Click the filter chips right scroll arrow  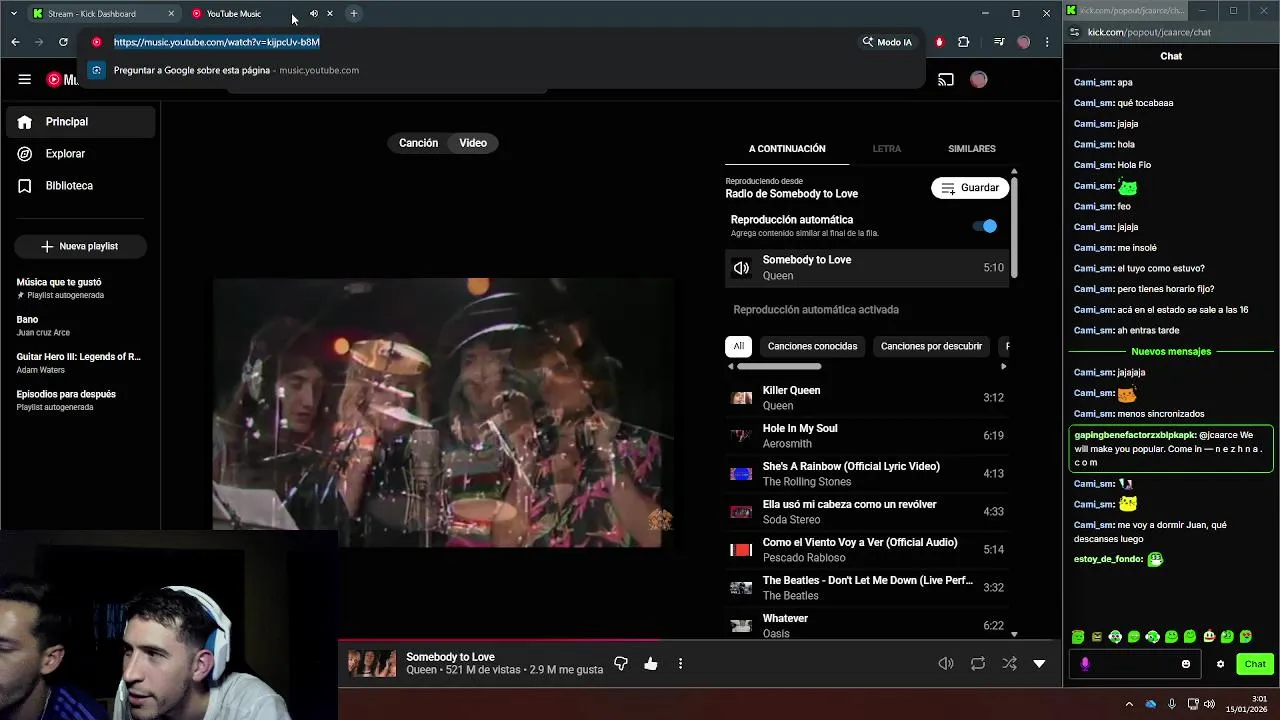pyautogui.click(x=1003, y=366)
